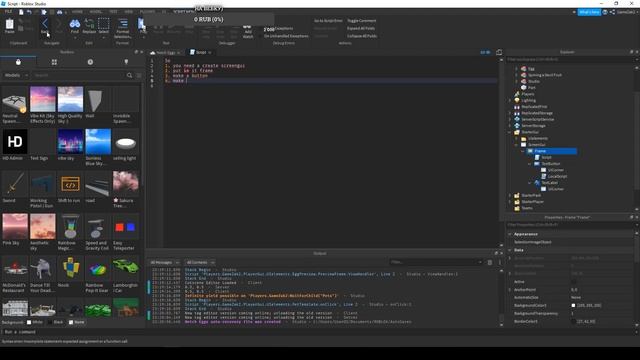Switch to the Hatch Eggs place tab
This screenshot has width=640, height=360.
coord(165,52)
